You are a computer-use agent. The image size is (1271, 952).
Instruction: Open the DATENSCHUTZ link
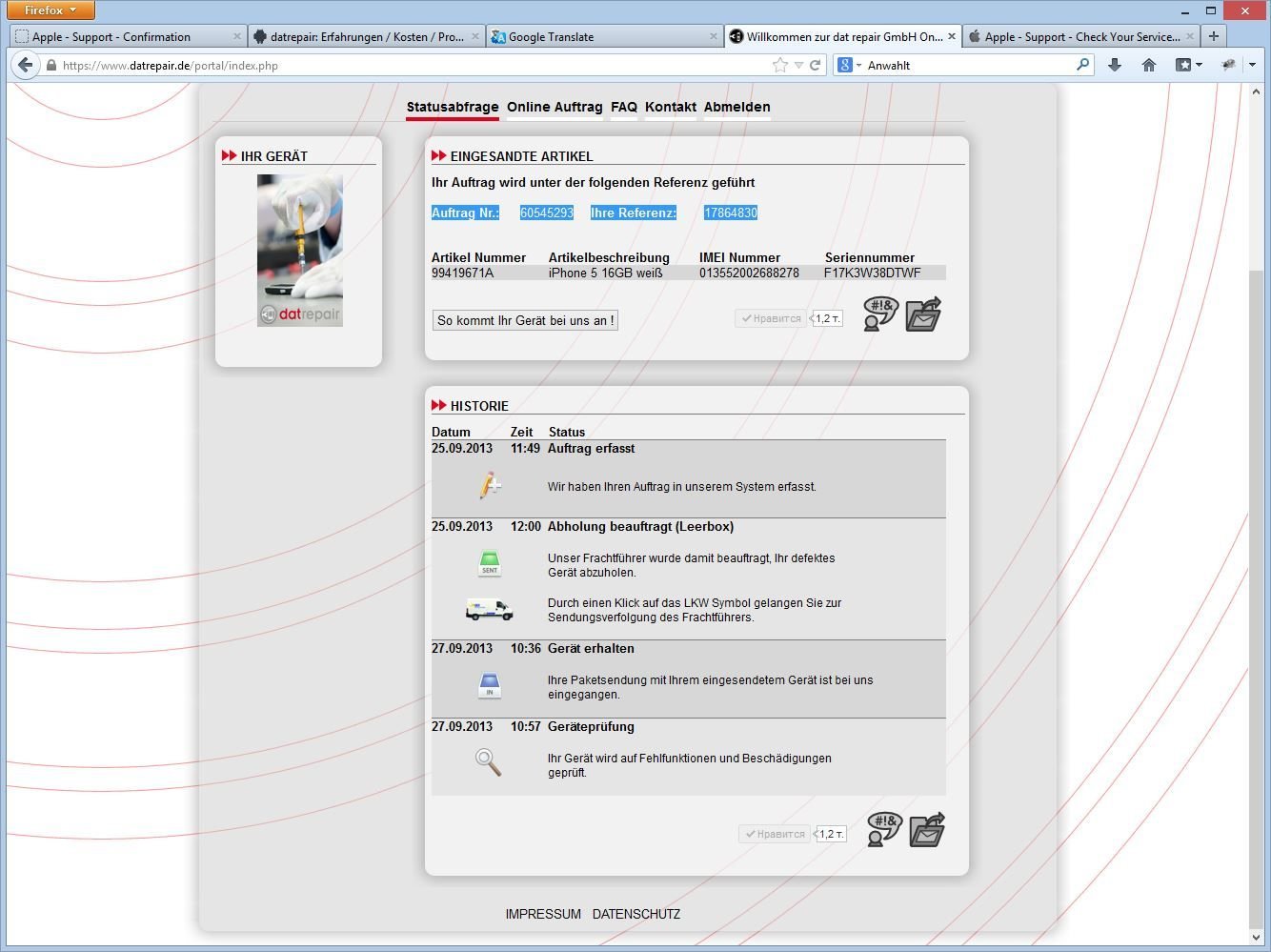(636, 914)
